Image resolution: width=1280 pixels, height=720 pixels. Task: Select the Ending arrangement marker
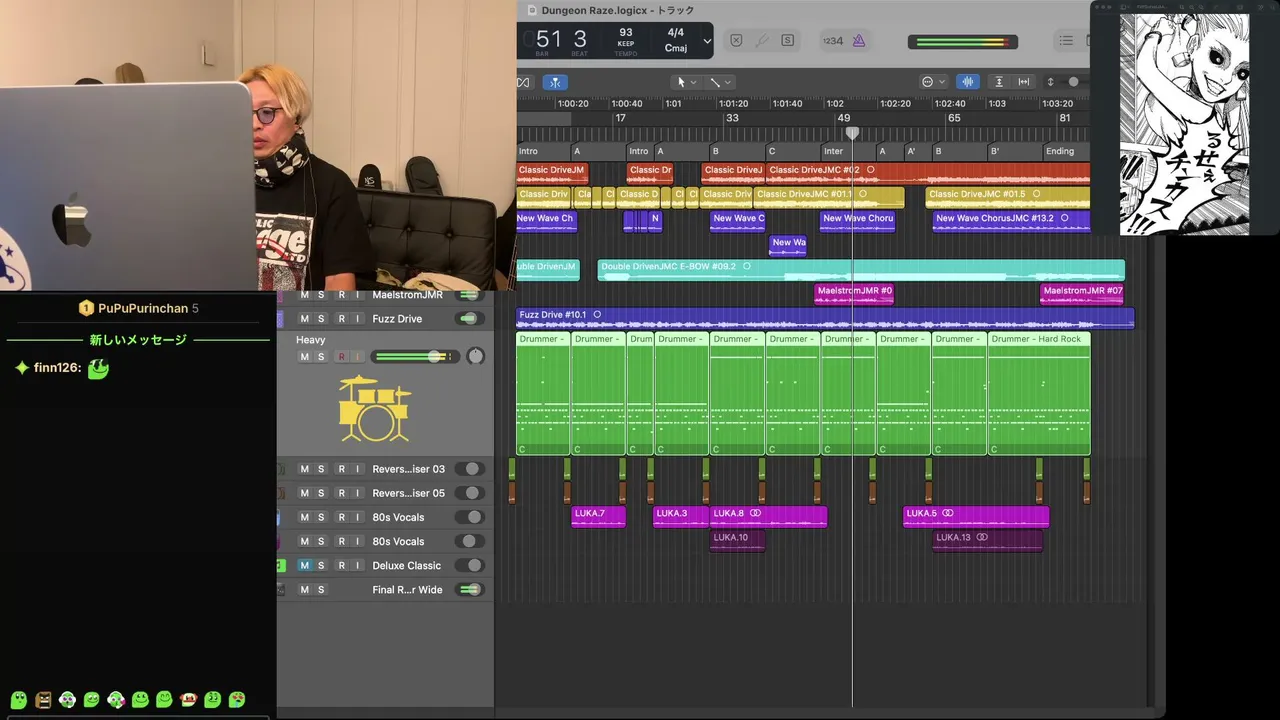point(1065,151)
